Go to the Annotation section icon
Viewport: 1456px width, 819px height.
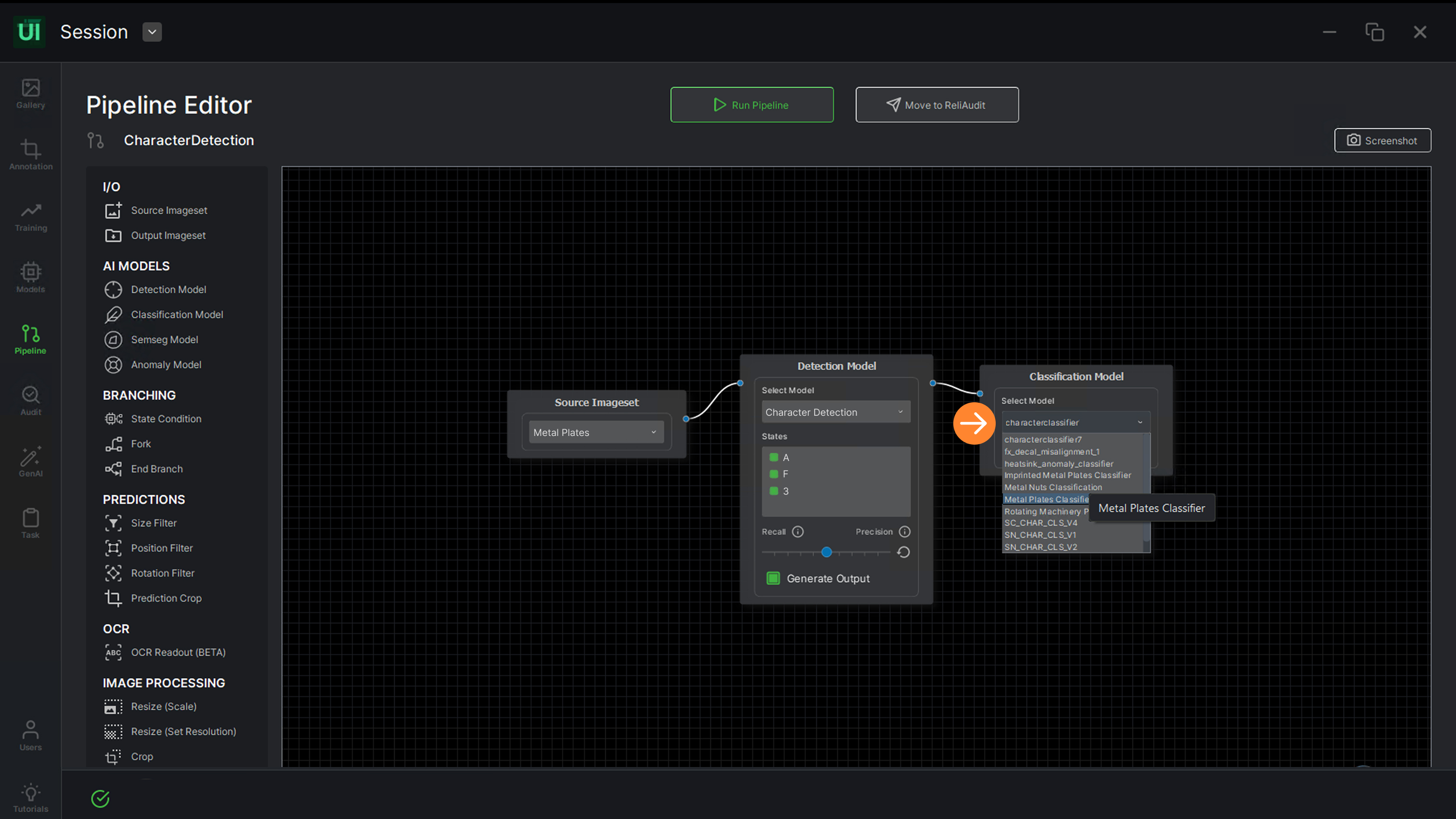(30, 155)
